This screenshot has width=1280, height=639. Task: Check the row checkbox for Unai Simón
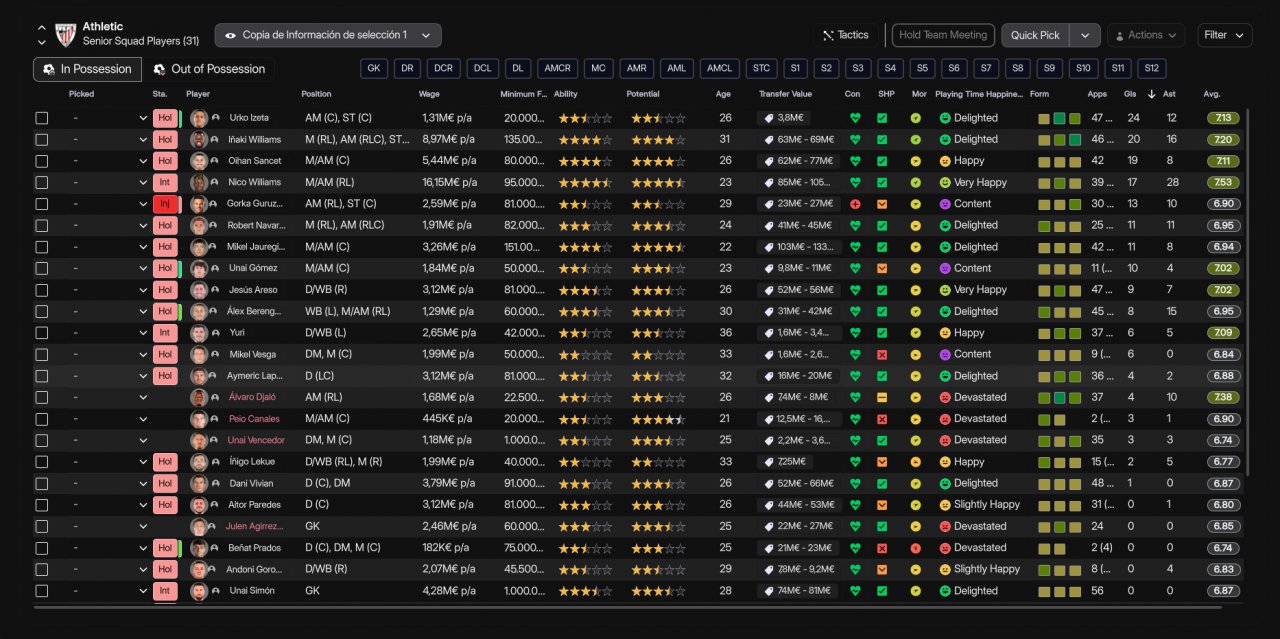click(x=42, y=591)
